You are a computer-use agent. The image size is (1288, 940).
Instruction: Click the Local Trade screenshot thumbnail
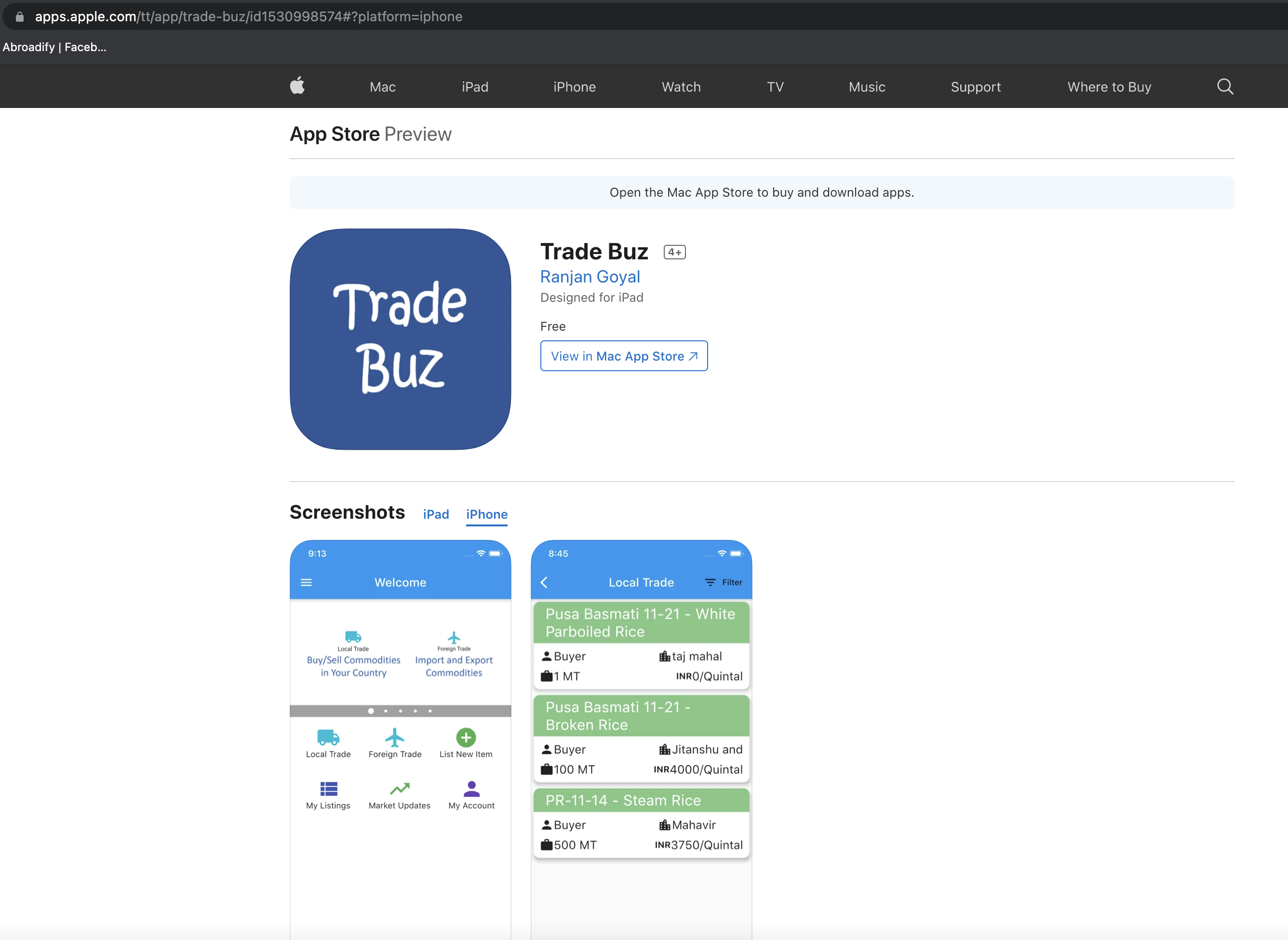pyautogui.click(x=641, y=740)
